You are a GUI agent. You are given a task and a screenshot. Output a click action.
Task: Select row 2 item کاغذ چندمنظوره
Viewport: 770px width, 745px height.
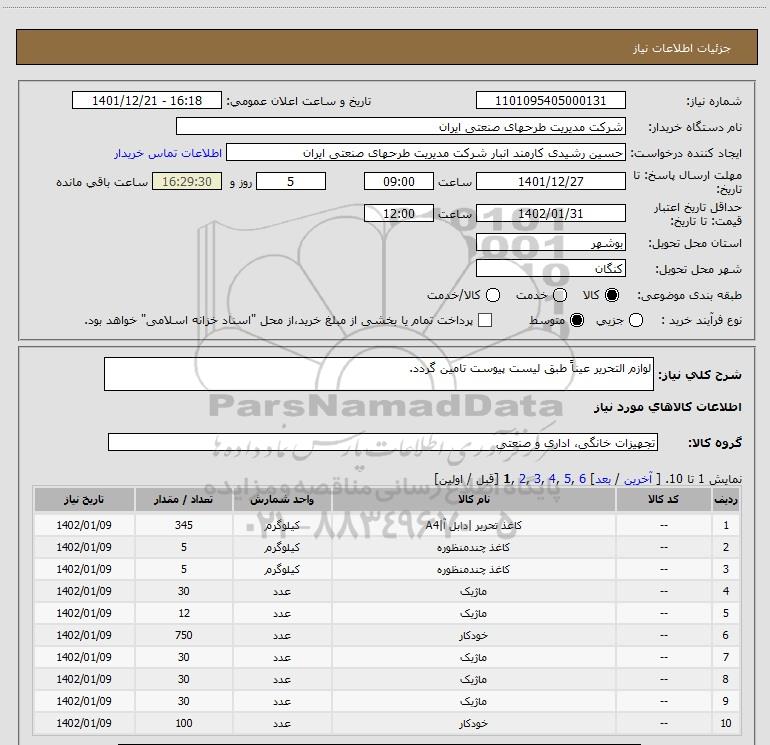(x=473, y=547)
